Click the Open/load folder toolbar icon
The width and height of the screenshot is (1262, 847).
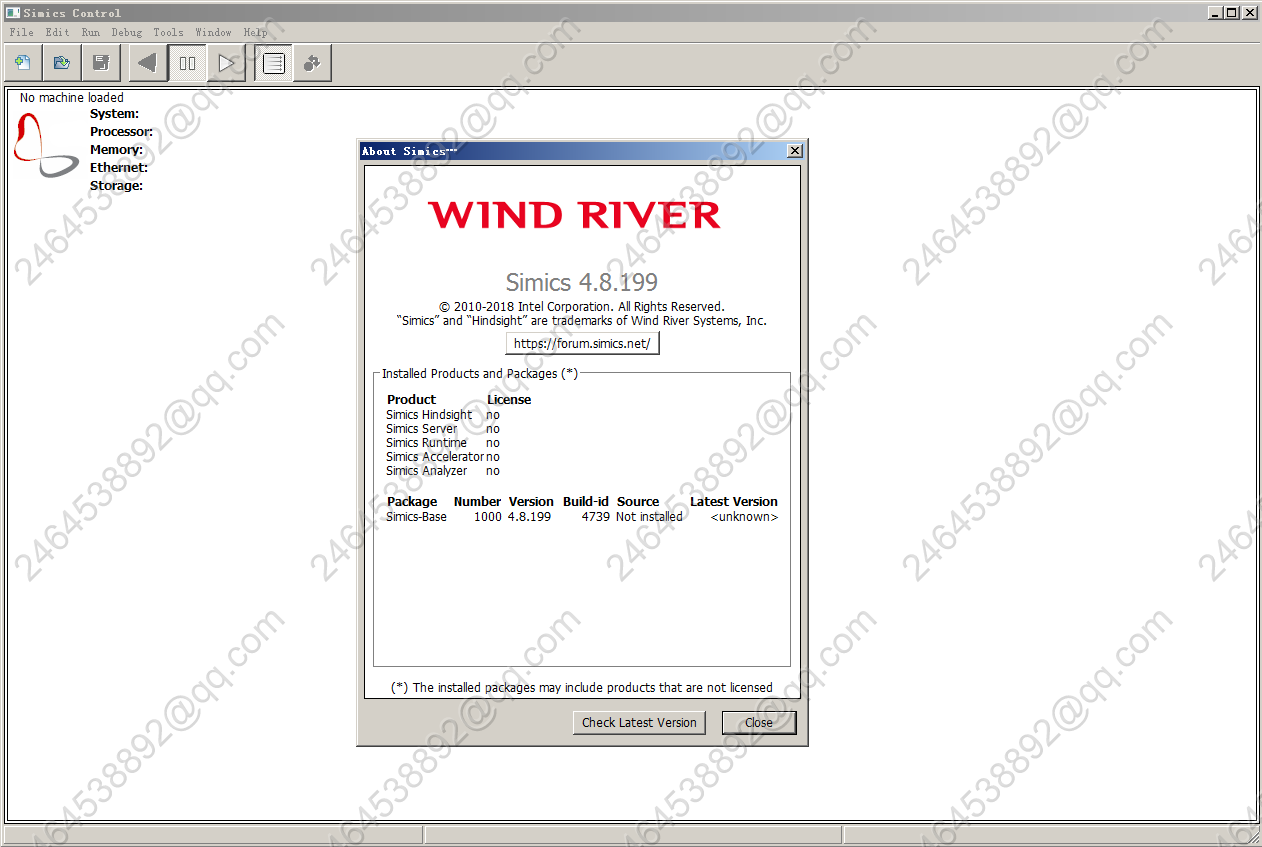(x=62, y=63)
